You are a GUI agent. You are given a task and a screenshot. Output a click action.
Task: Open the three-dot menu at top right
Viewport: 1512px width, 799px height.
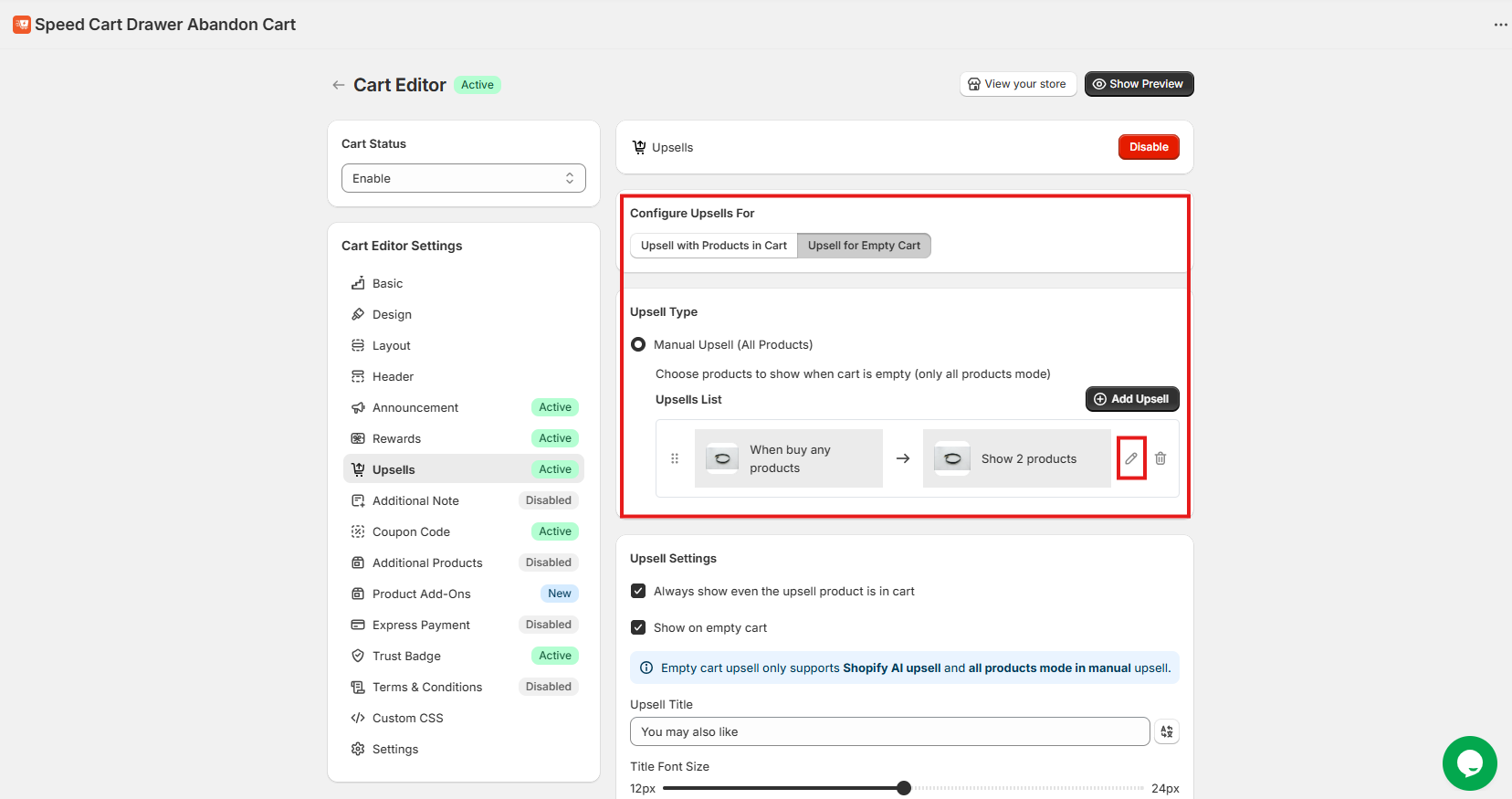click(x=1500, y=25)
